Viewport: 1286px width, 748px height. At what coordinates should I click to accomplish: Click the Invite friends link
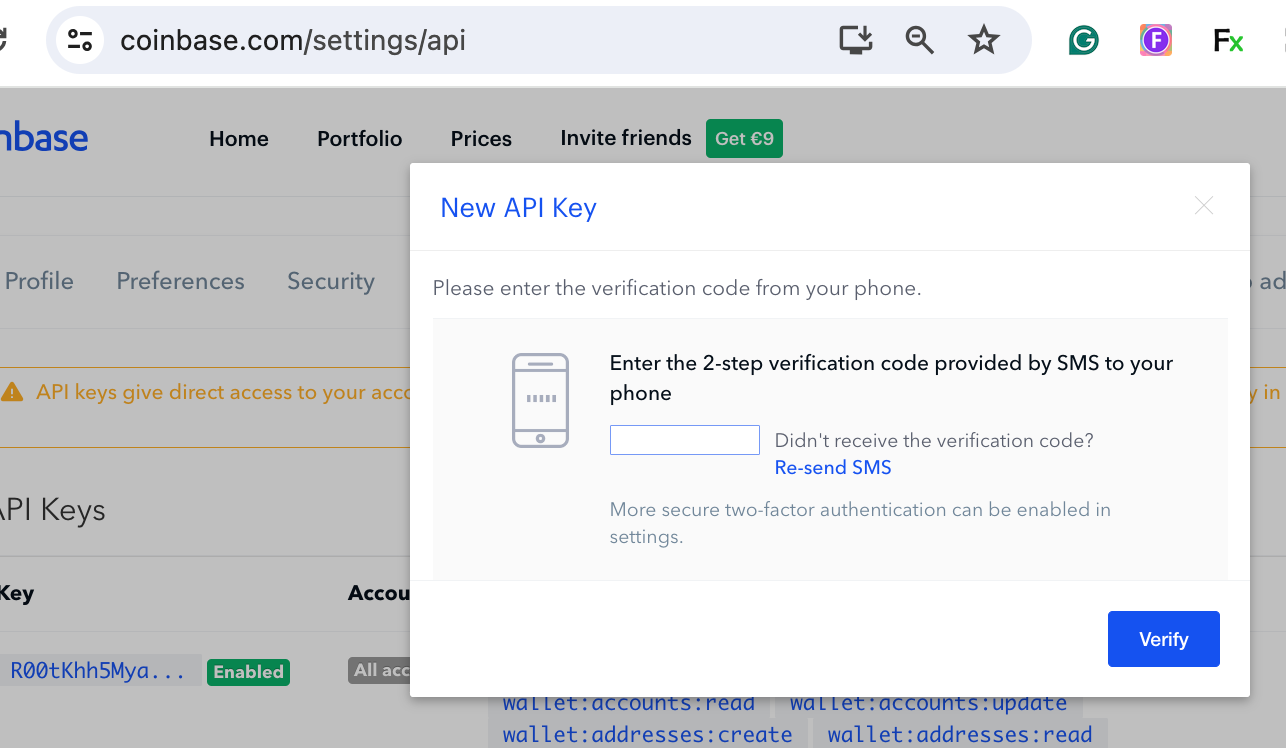pos(626,138)
